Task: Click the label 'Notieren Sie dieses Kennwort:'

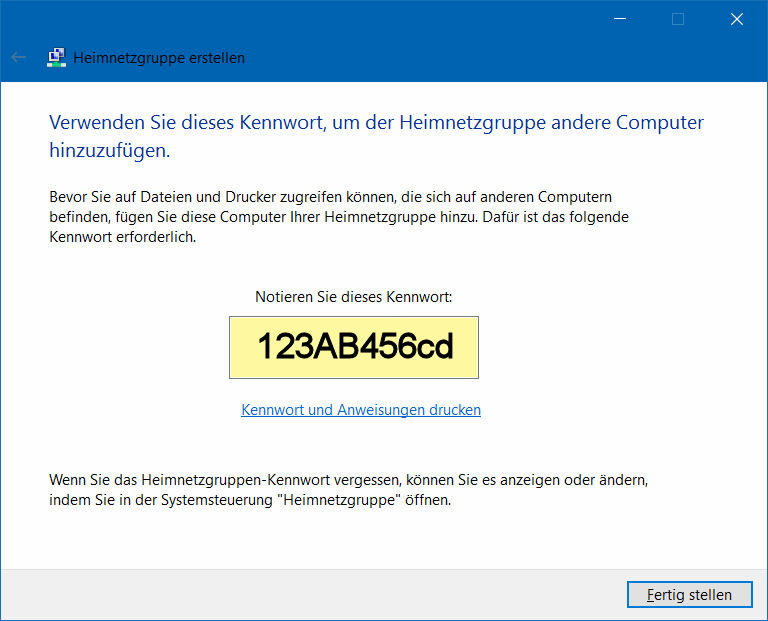Action: pyautogui.click(x=354, y=297)
